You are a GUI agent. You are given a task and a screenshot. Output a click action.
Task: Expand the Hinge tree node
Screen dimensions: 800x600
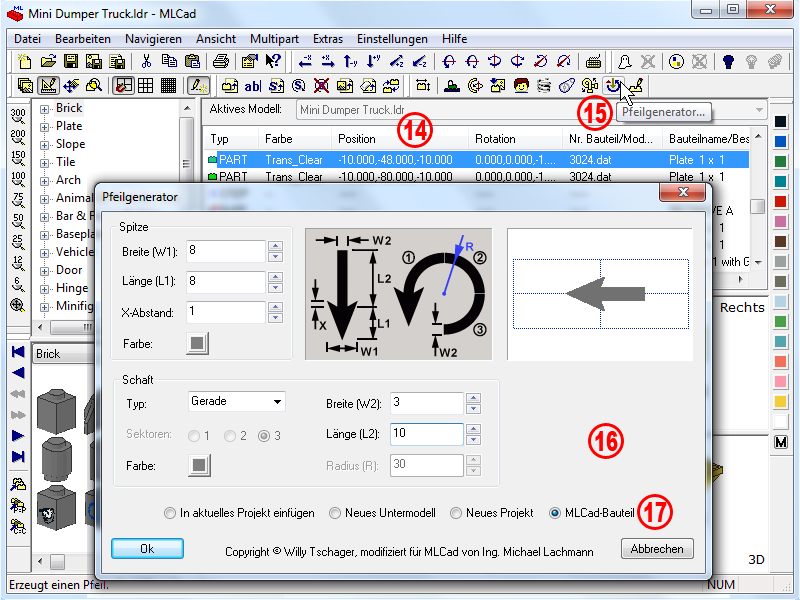pos(44,289)
